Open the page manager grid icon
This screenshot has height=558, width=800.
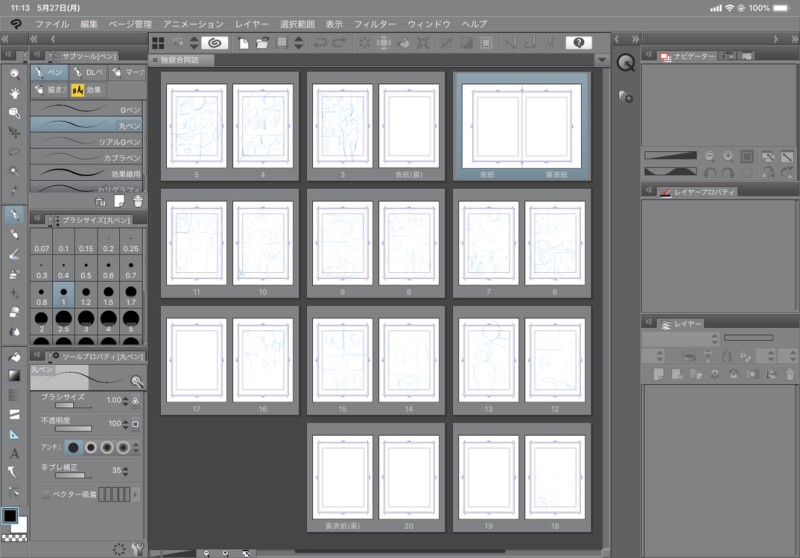click(158, 43)
